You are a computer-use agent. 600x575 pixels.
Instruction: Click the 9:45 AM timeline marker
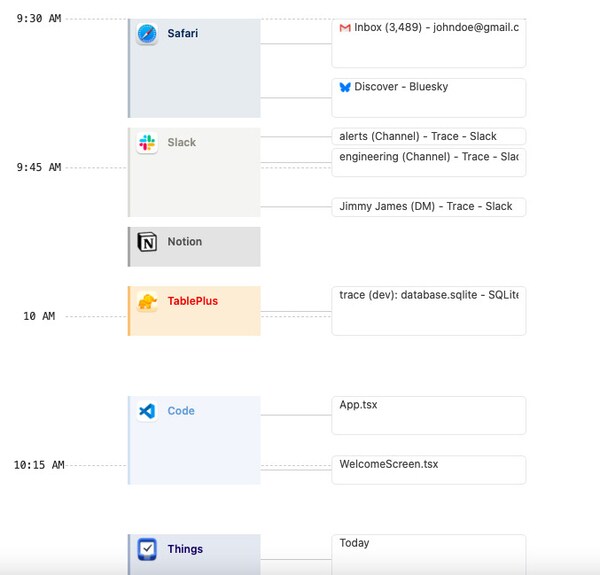click(39, 168)
